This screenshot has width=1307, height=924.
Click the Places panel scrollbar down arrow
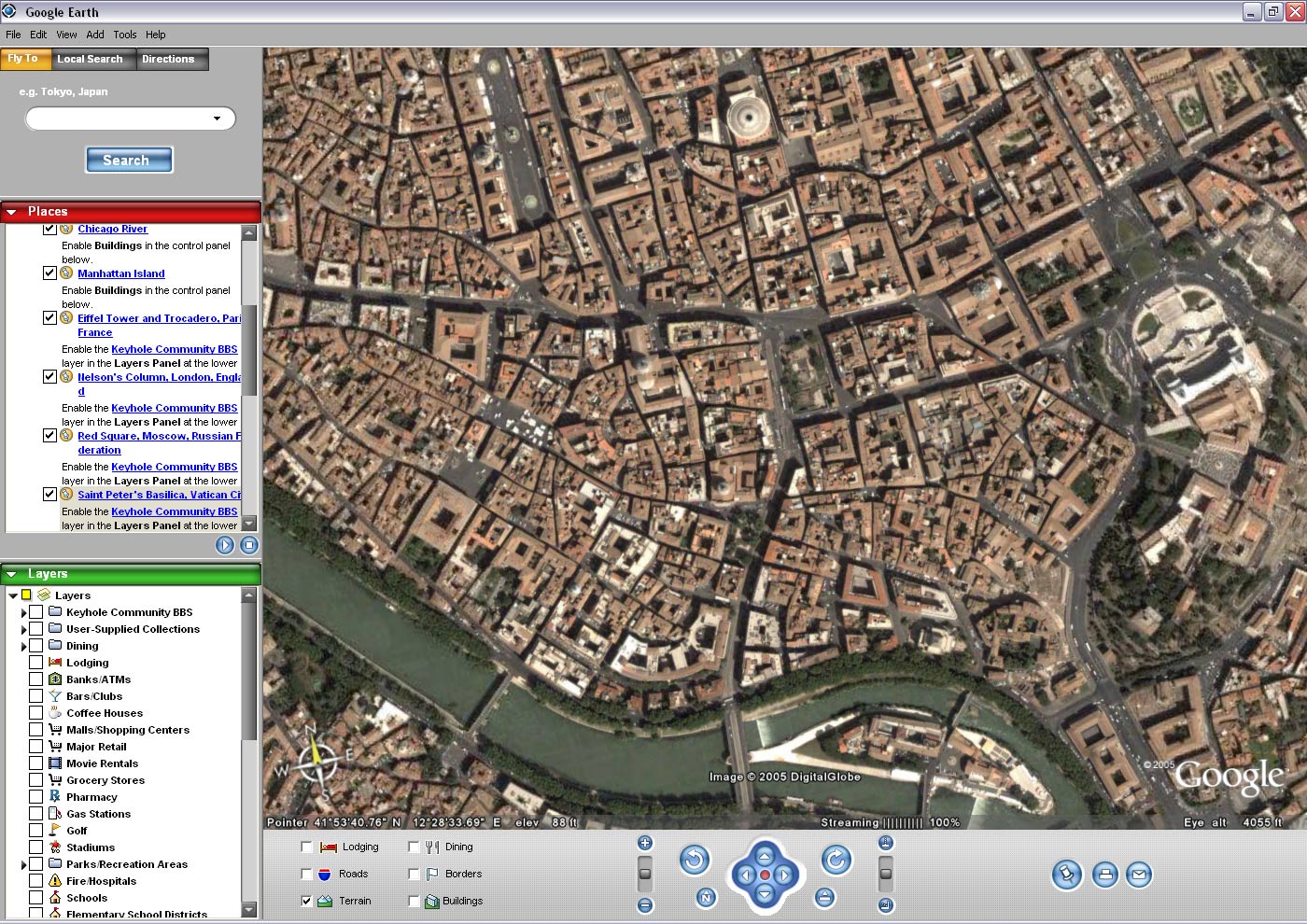coord(249,524)
